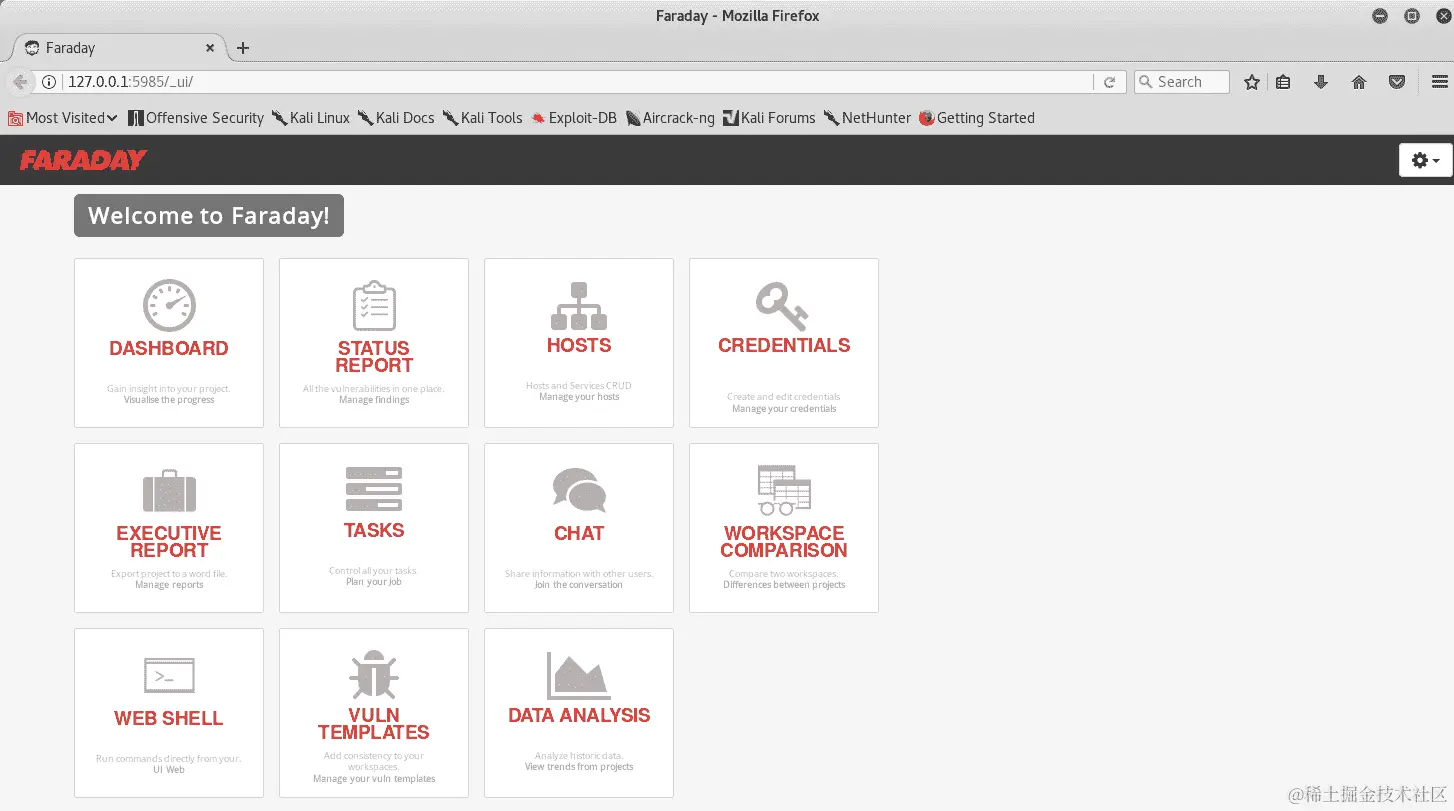This screenshot has height=811, width=1454.
Task: Click the DASHBOARD title link
Action: (x=169, y=348)
